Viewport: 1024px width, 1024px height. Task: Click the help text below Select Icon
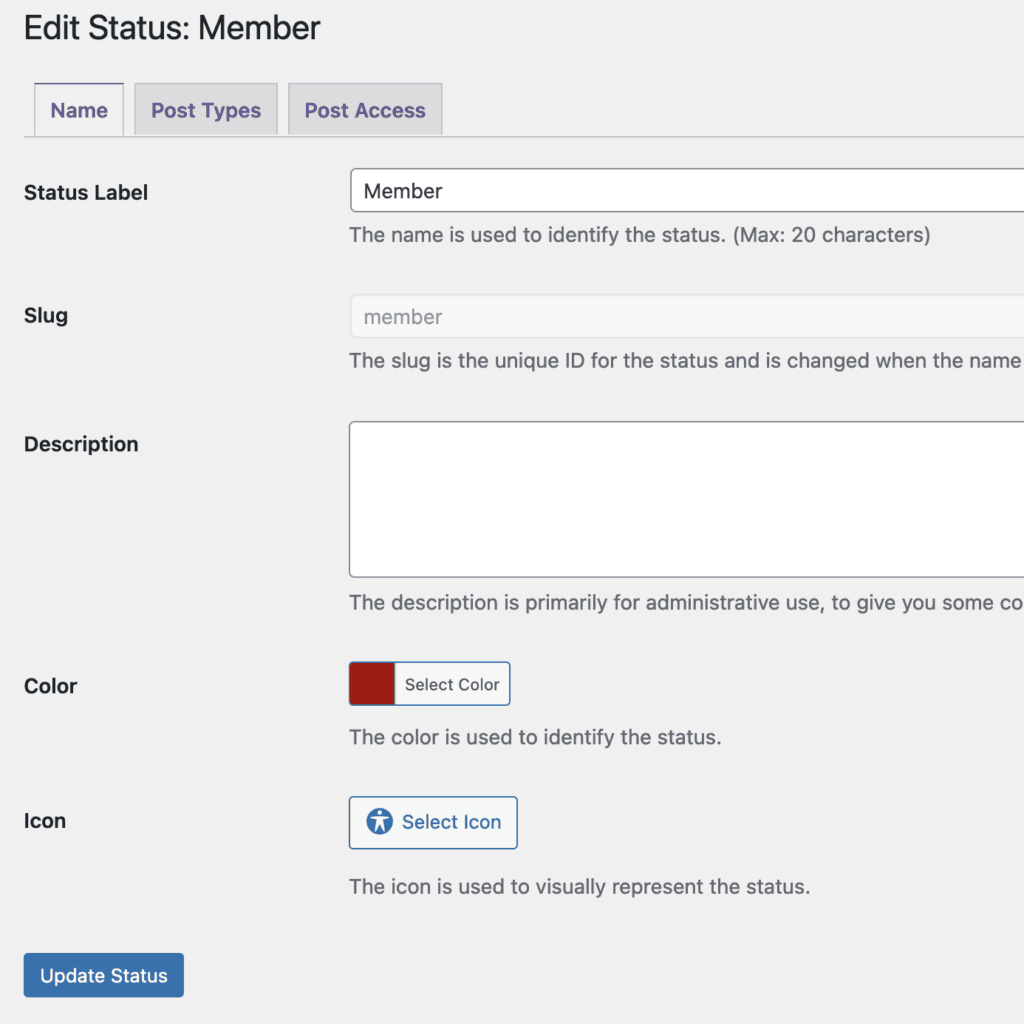[579, 887]
